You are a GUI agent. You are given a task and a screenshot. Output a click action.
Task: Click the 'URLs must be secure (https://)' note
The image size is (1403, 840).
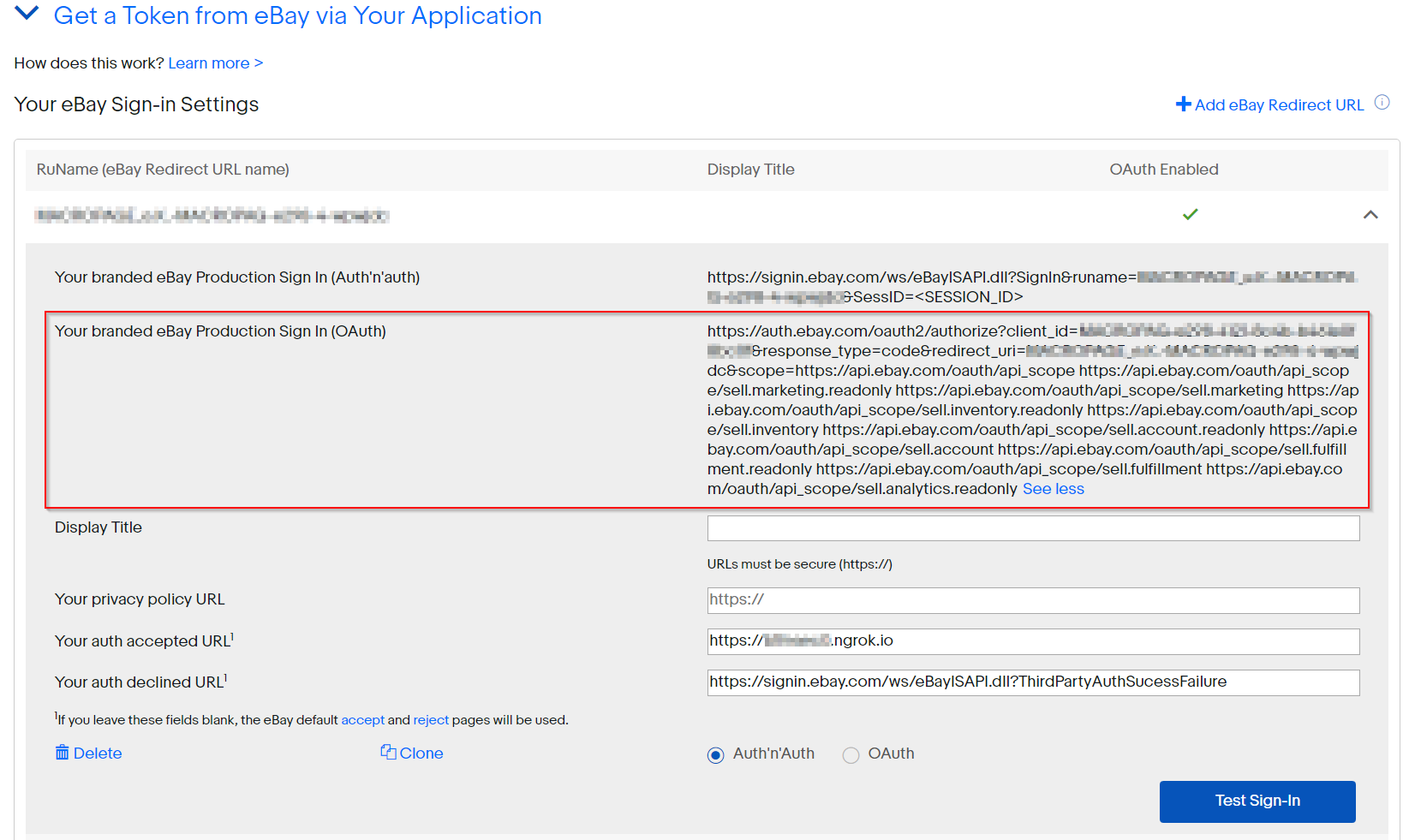point(799,564)
